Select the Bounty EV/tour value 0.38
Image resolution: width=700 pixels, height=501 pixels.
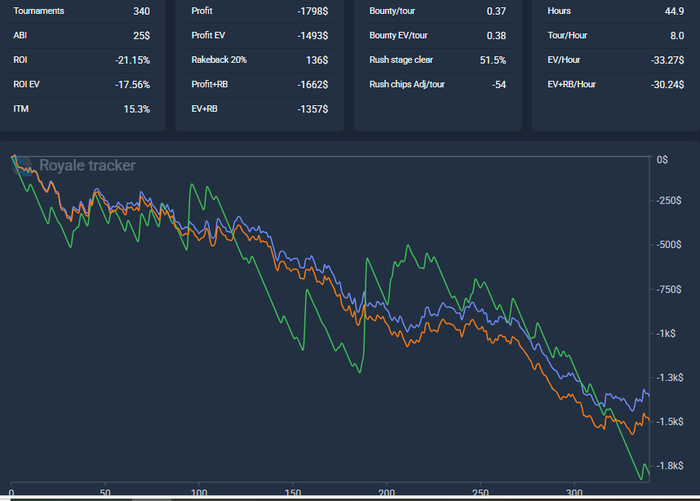click(x=496, y=36)
